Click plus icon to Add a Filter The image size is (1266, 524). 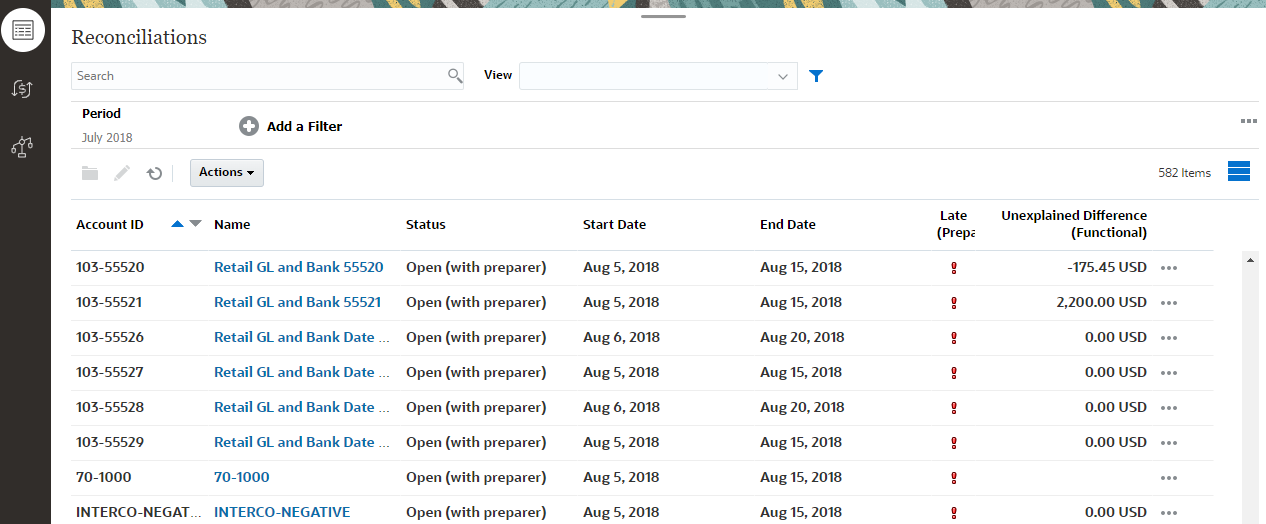[249, 126]
